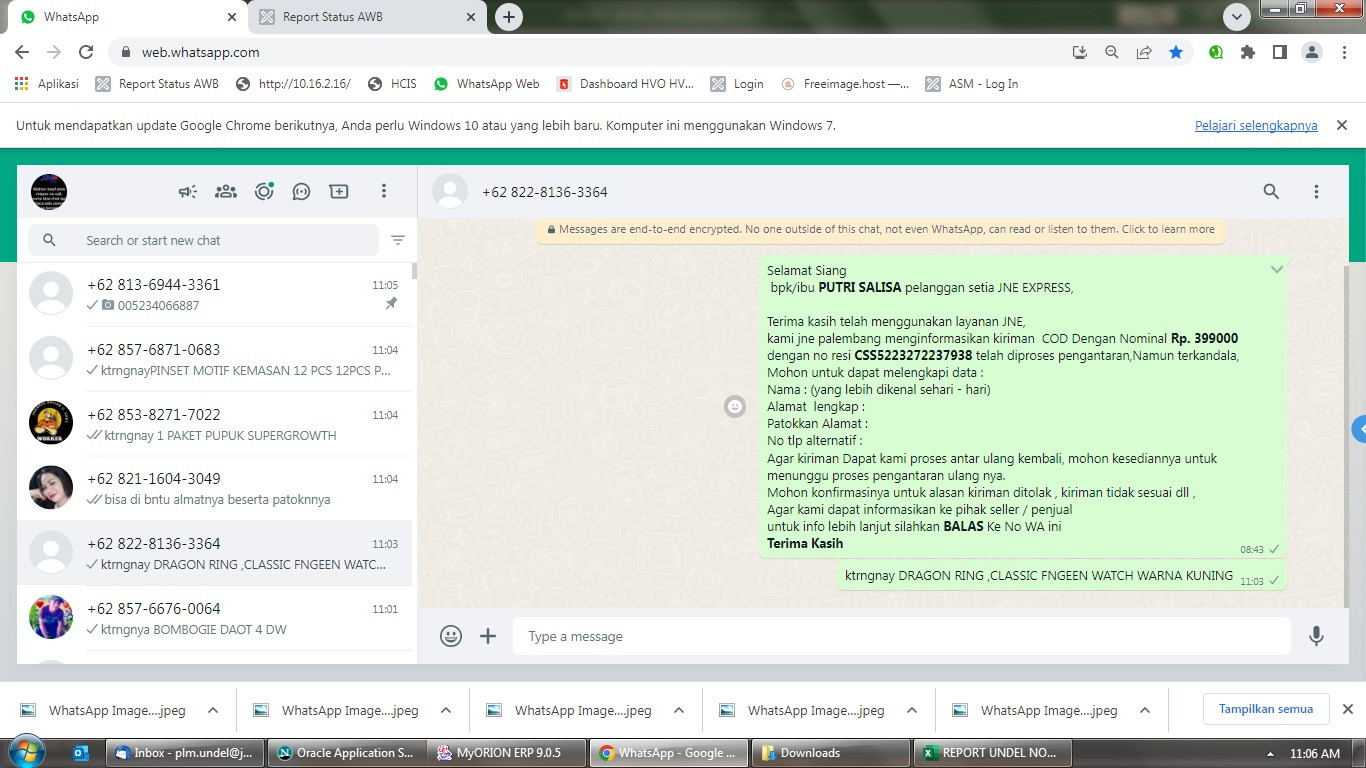Open chat +62 853-8271-7022

214,424
